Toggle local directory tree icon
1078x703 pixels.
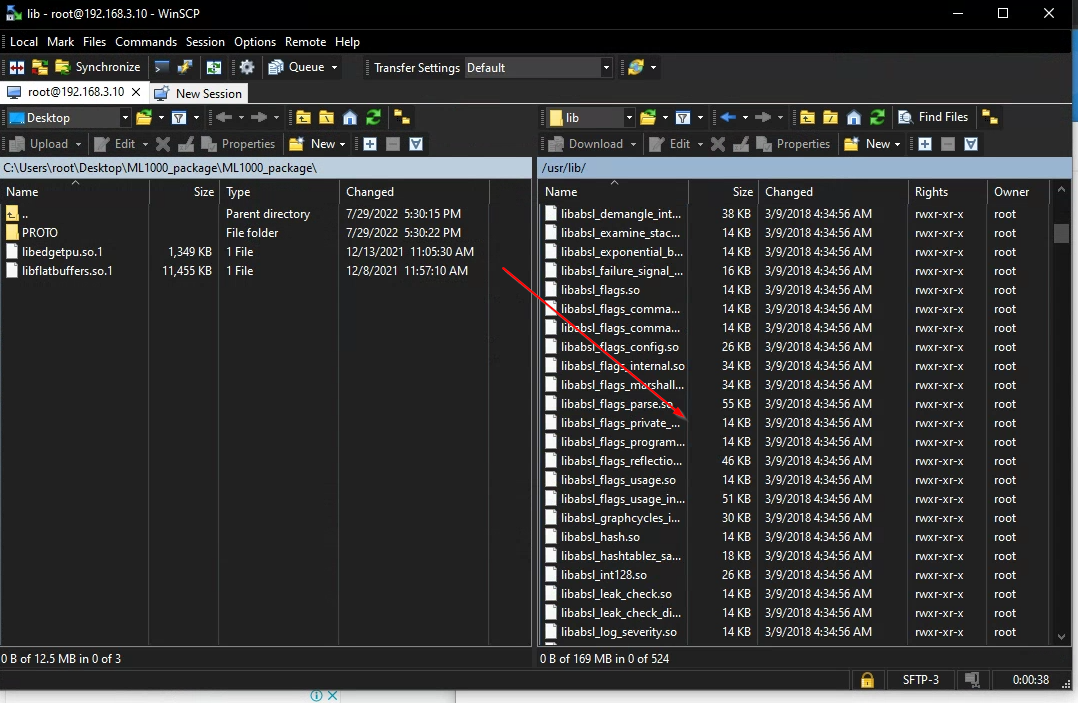pos(402,118)
